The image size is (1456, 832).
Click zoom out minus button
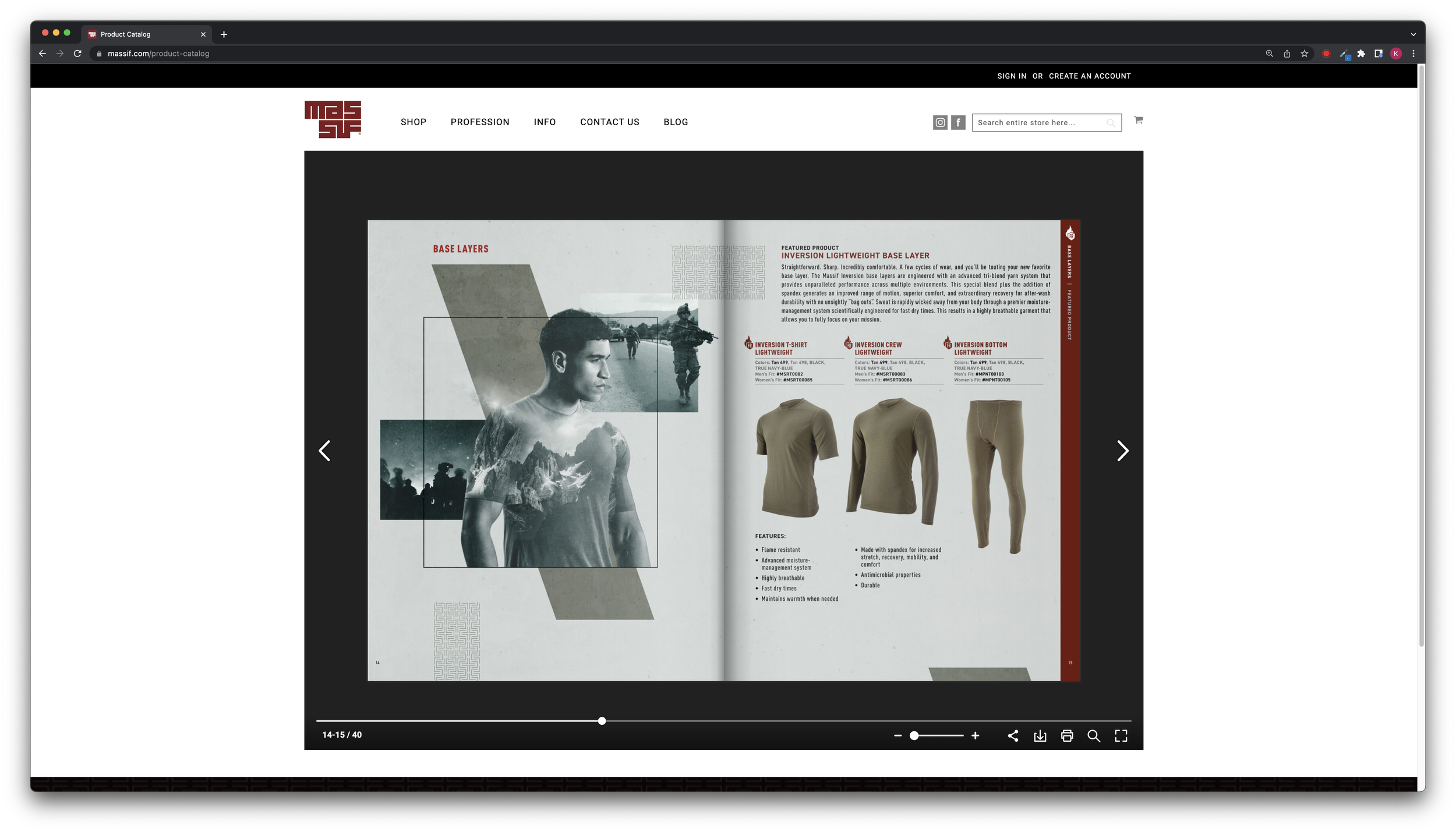897,736
